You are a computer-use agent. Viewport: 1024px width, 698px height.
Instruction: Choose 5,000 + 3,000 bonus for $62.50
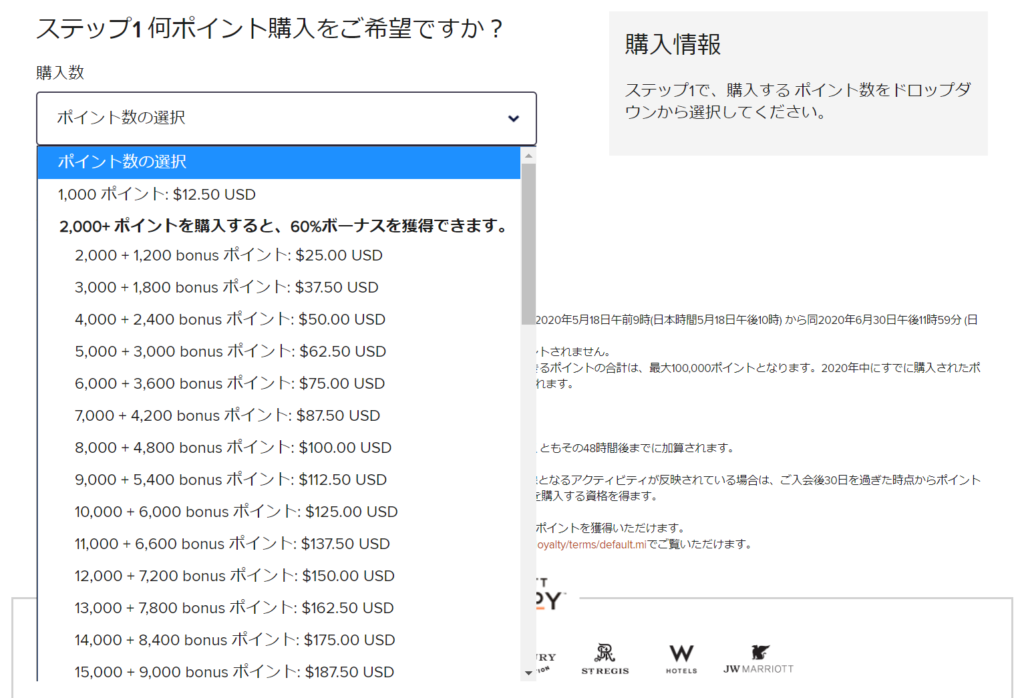pyautogui.click(x=230, y=351)
